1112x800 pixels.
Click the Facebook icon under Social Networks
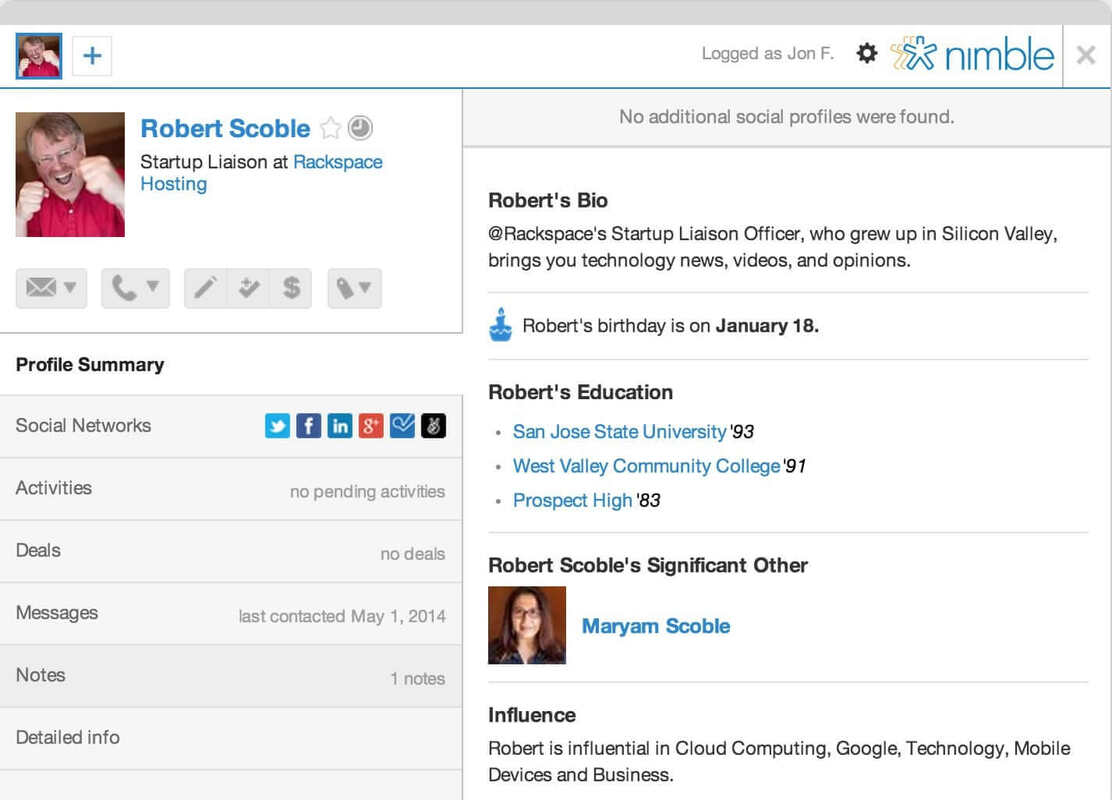(x=308, y=425)
